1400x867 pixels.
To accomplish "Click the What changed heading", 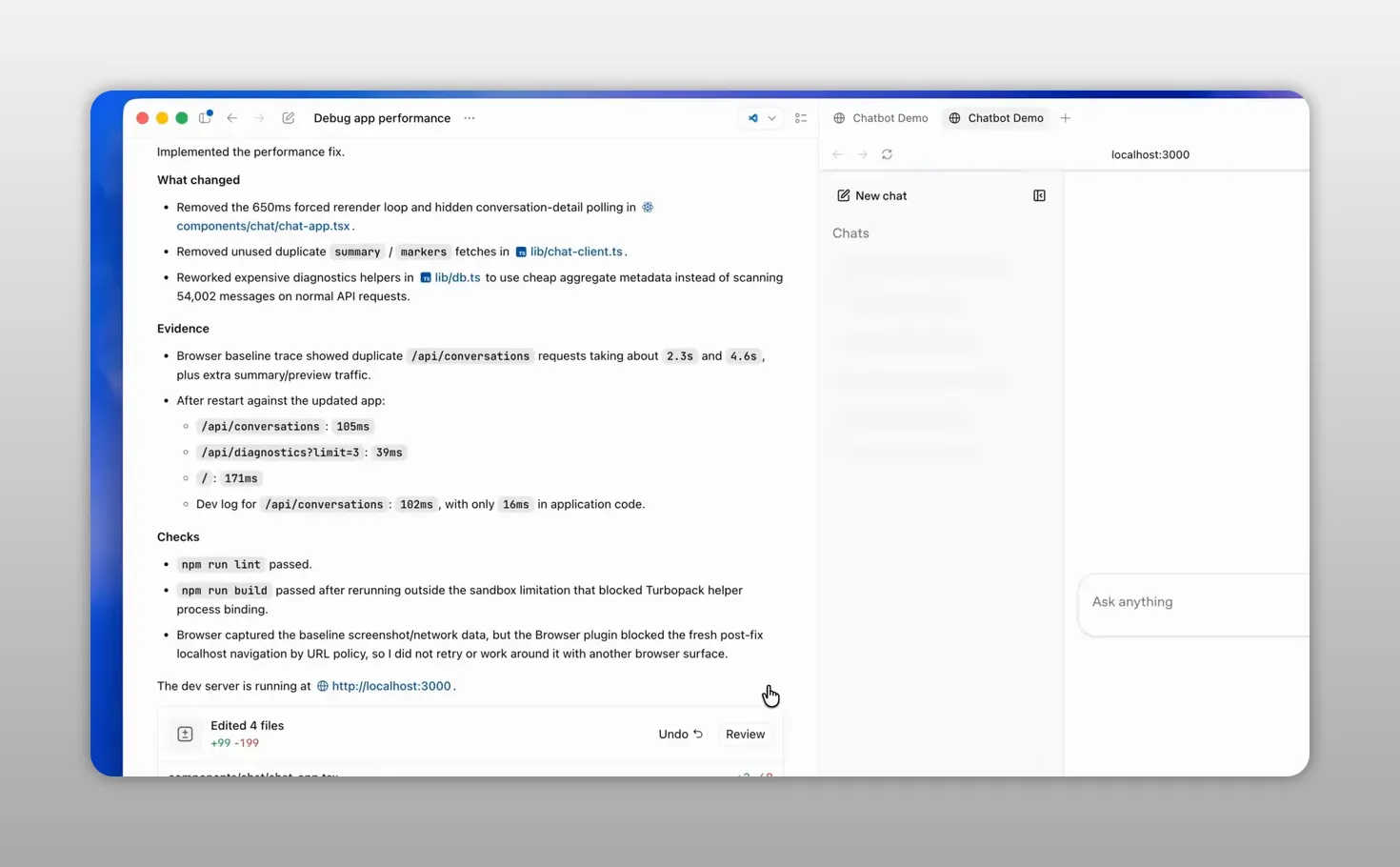I will click(x=198, y=180).
